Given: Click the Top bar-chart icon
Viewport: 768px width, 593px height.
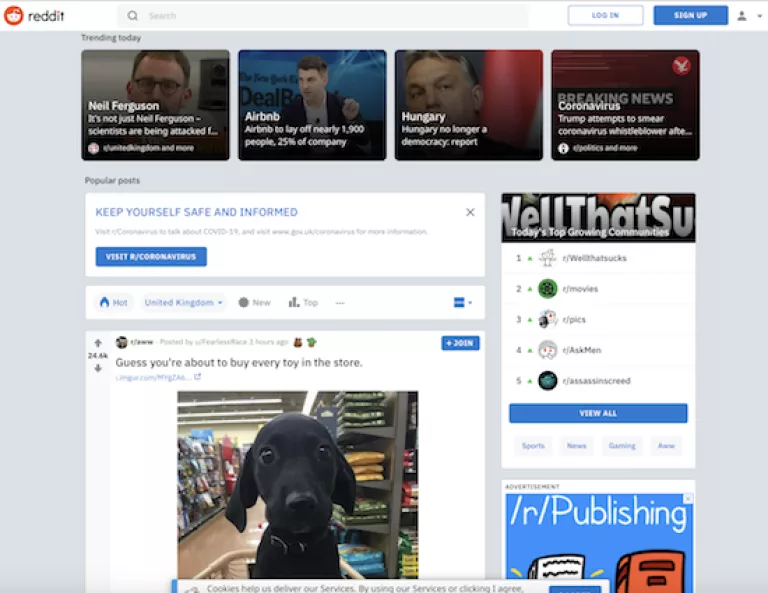Looking at the screenshot, I should click(x=294, y=302).
